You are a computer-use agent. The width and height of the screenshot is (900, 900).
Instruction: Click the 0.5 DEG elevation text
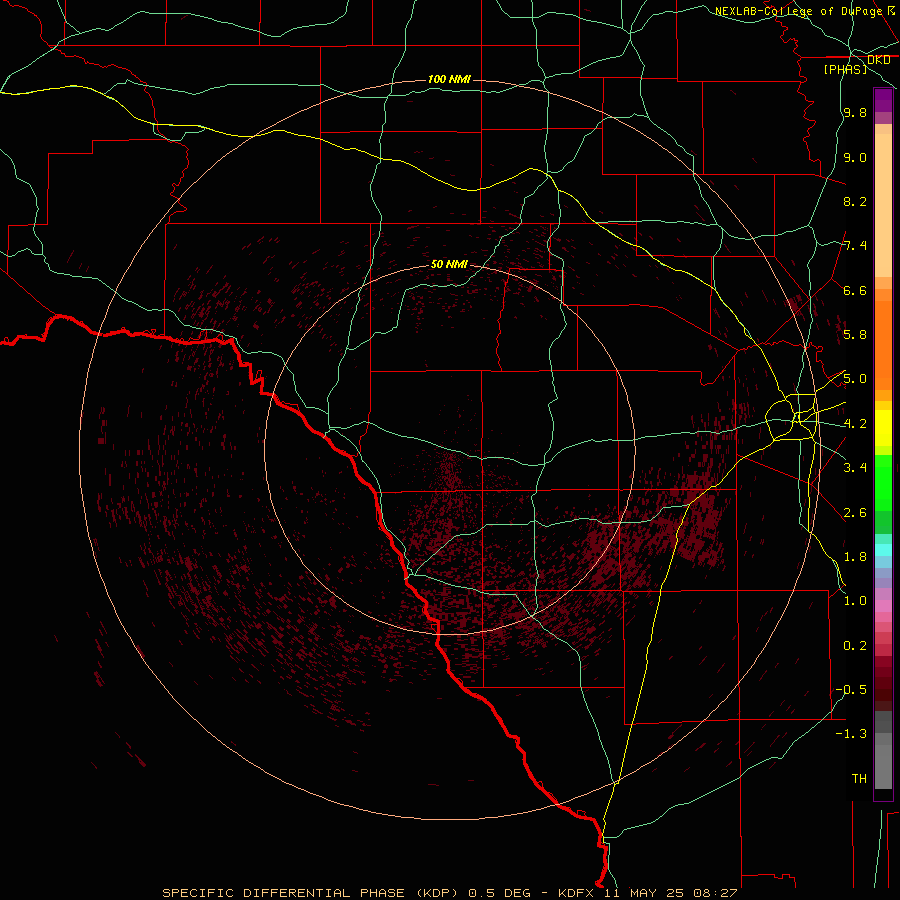[x=501, y=893]
